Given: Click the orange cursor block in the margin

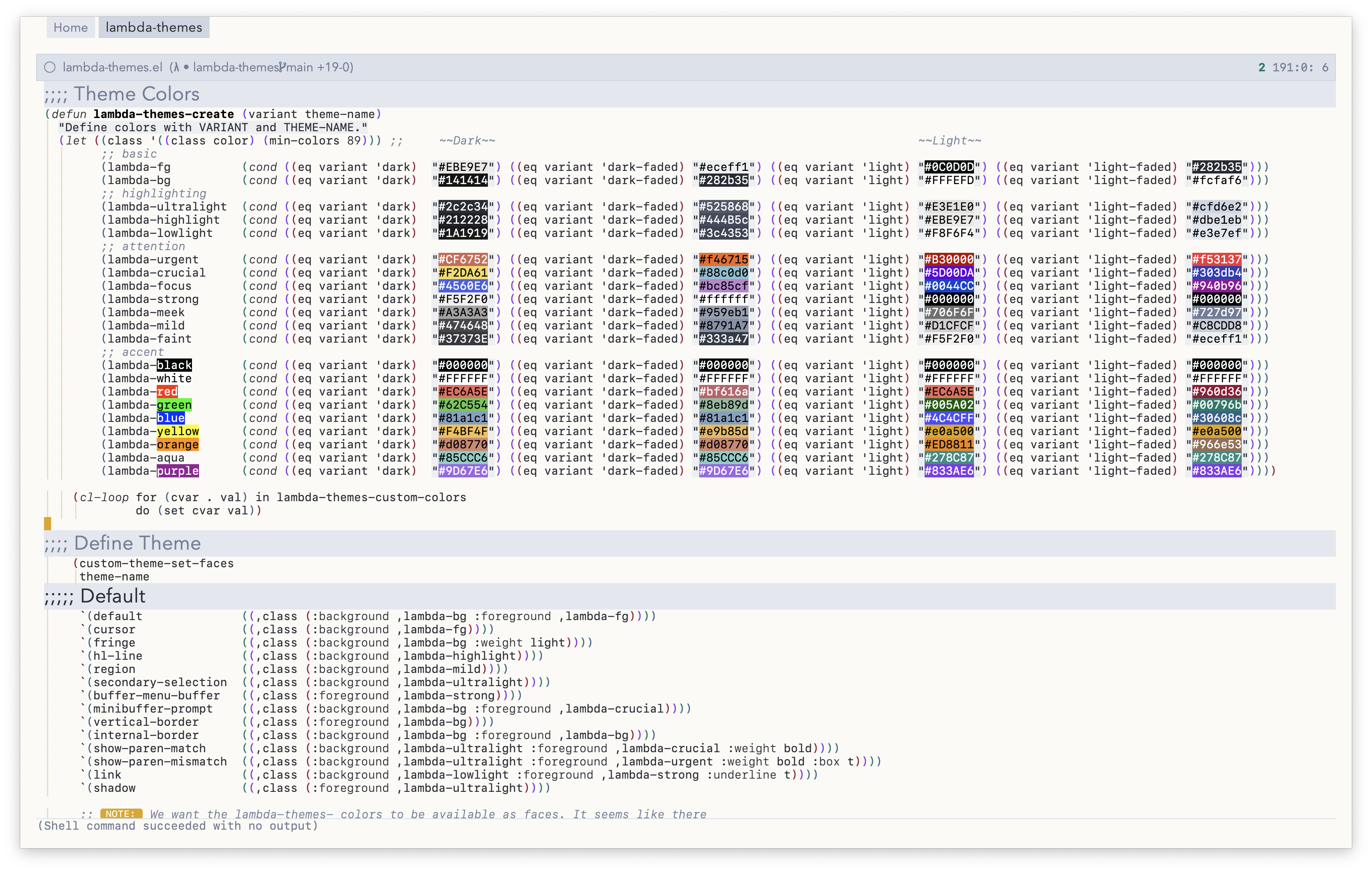Looking at the screenshot, I should tap(47, 523).
